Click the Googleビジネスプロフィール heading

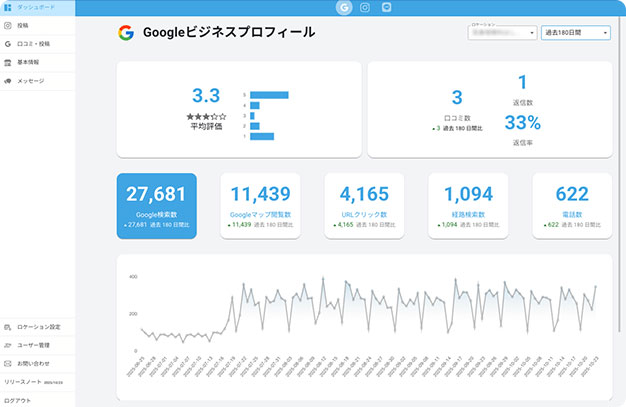[x=229, y=32]
